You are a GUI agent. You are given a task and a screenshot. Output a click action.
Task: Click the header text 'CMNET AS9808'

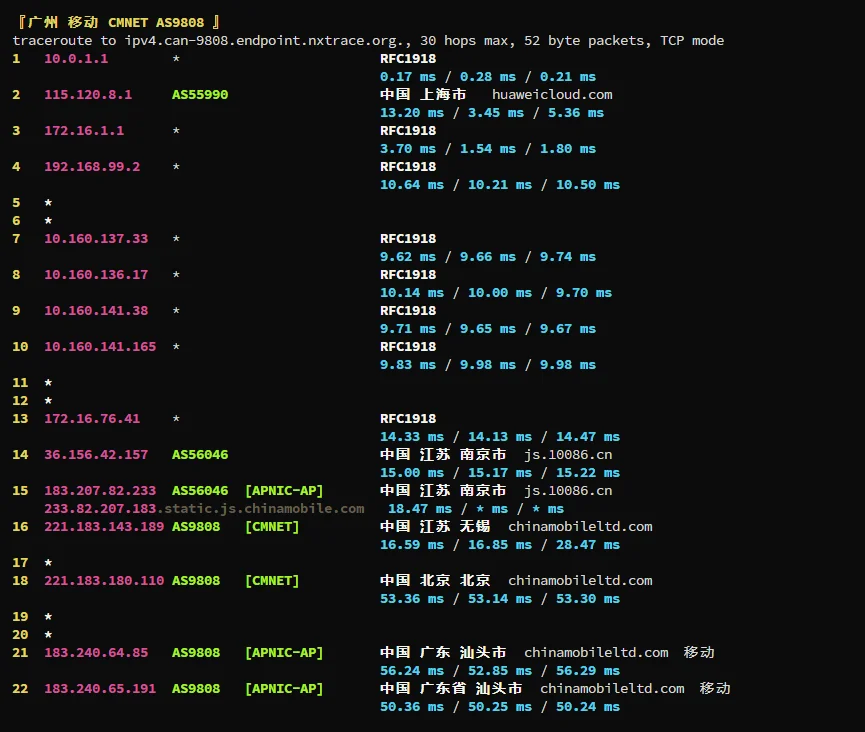click(156, 23)
